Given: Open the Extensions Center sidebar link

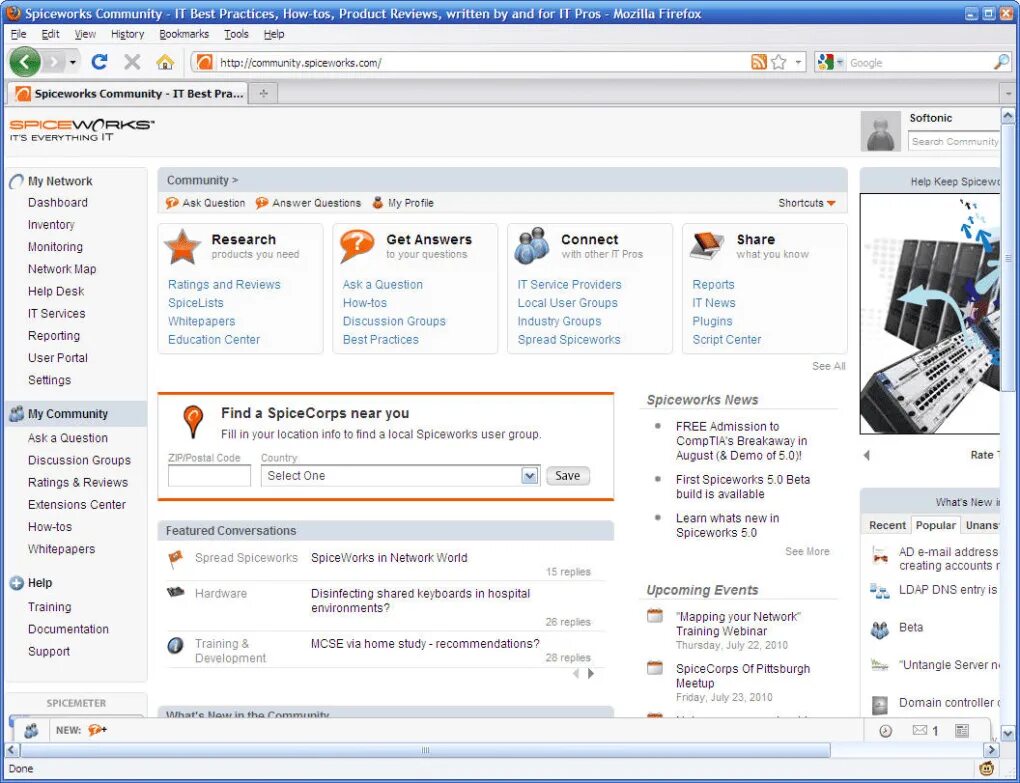Looking at the screenshot, I should point(77,505).
